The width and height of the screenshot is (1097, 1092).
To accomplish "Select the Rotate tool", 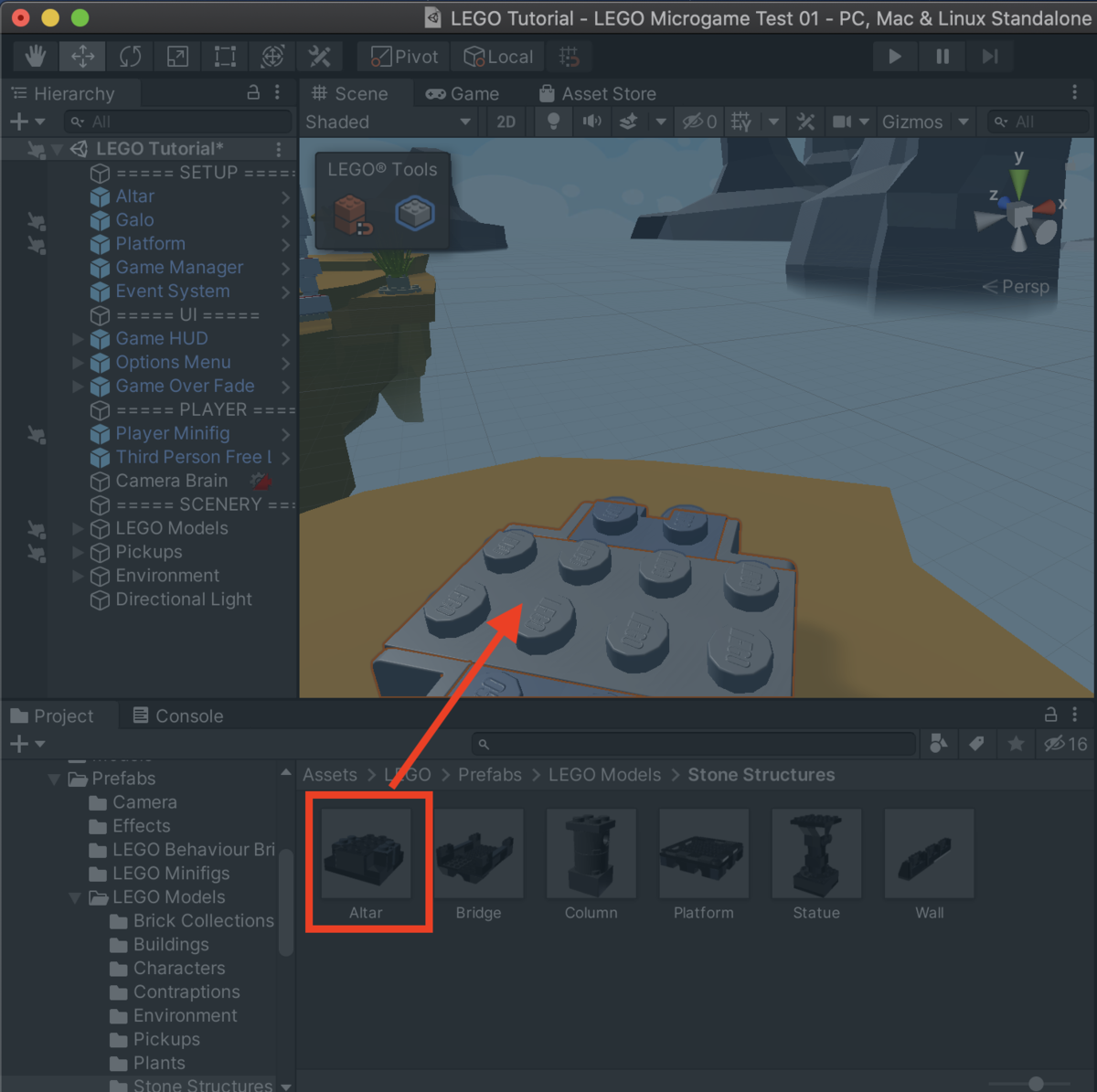I will (130, 57).
